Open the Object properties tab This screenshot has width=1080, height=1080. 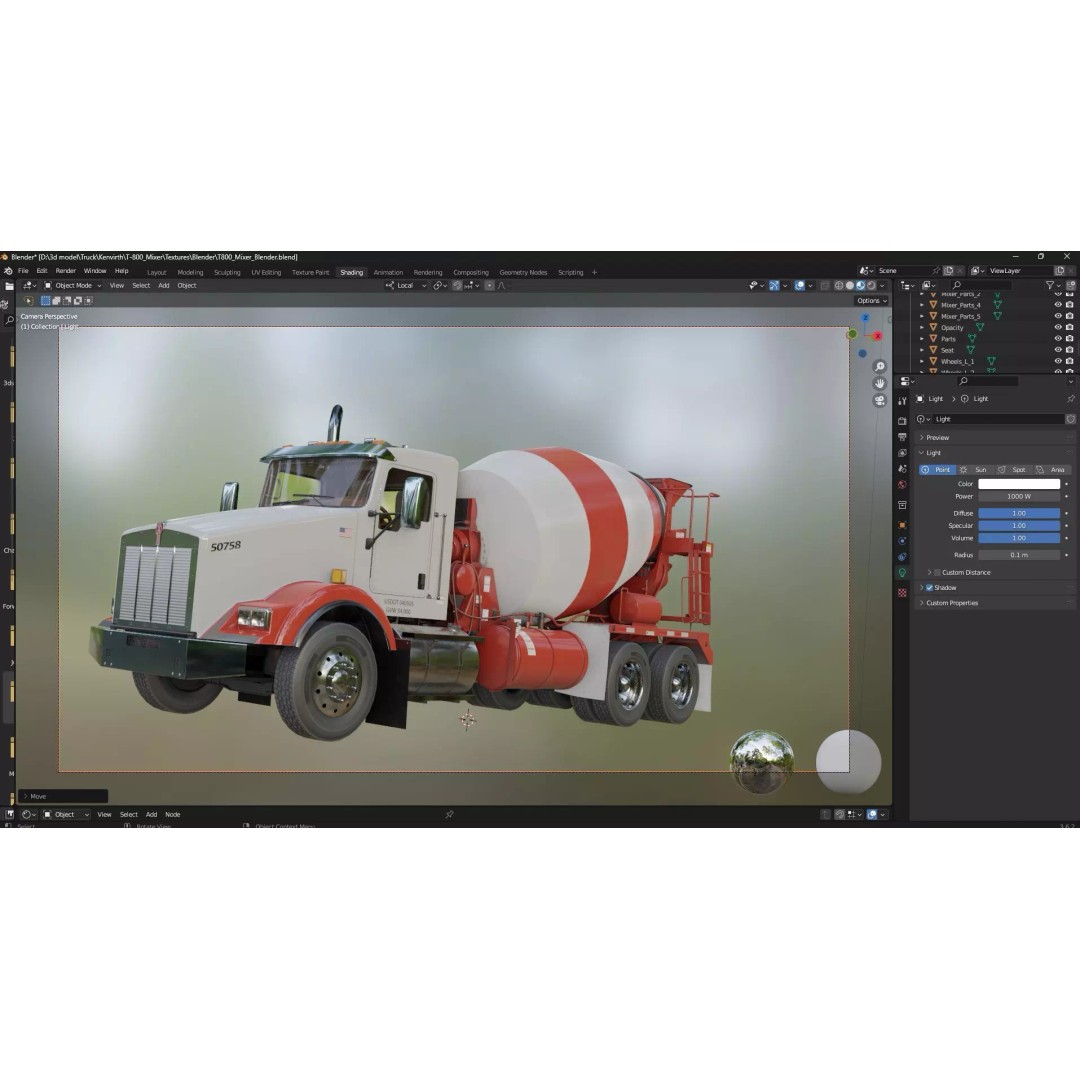click(x=902, y=525)
